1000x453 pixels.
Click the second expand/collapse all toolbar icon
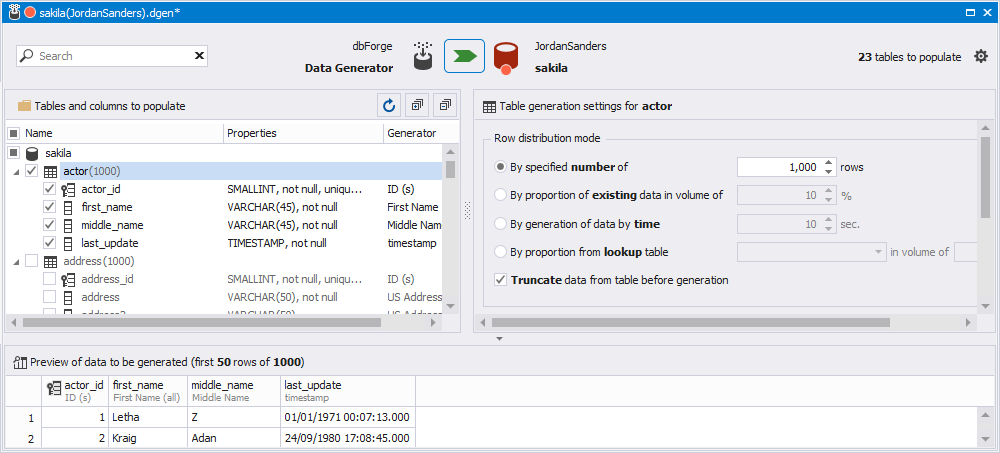(445, 106)
